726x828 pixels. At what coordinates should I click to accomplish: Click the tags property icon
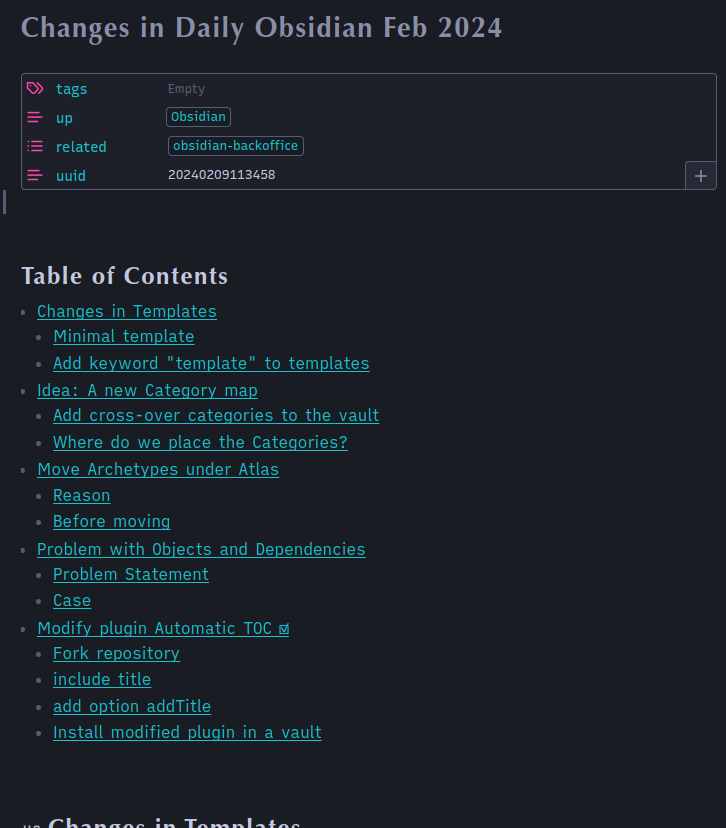35,88
